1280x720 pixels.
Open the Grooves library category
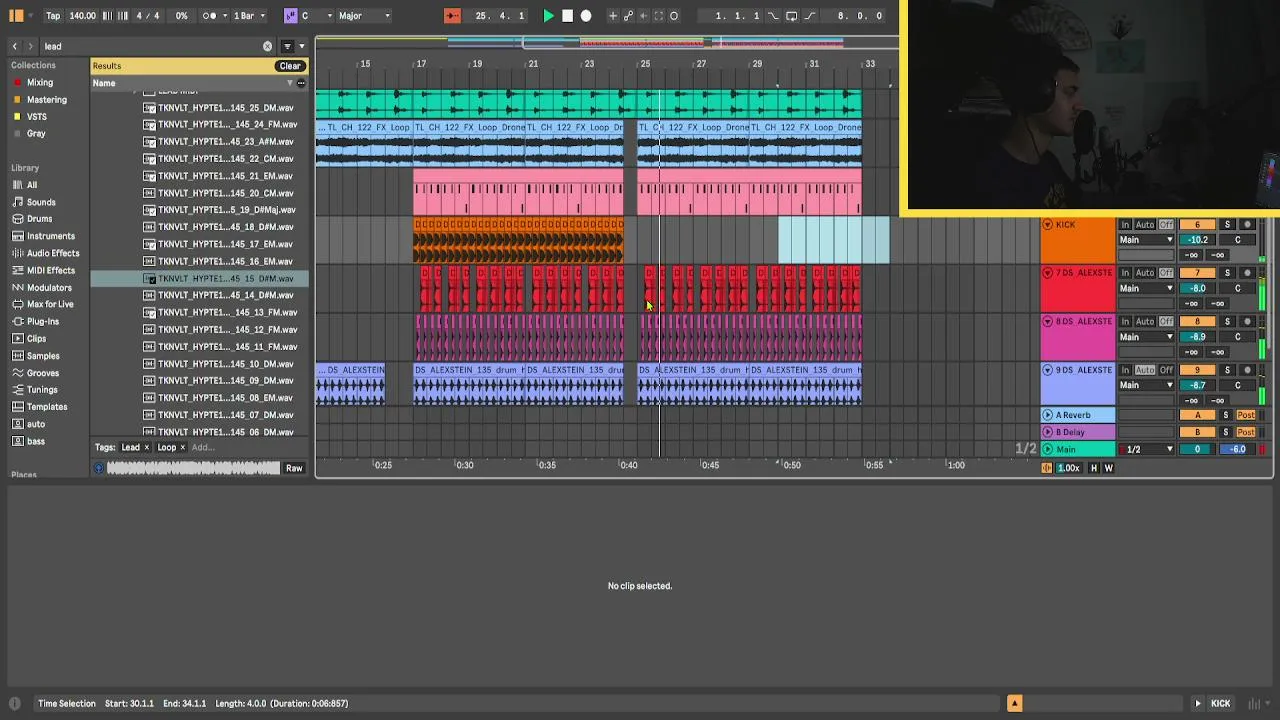pyautogui.click(x=43, y=373)
